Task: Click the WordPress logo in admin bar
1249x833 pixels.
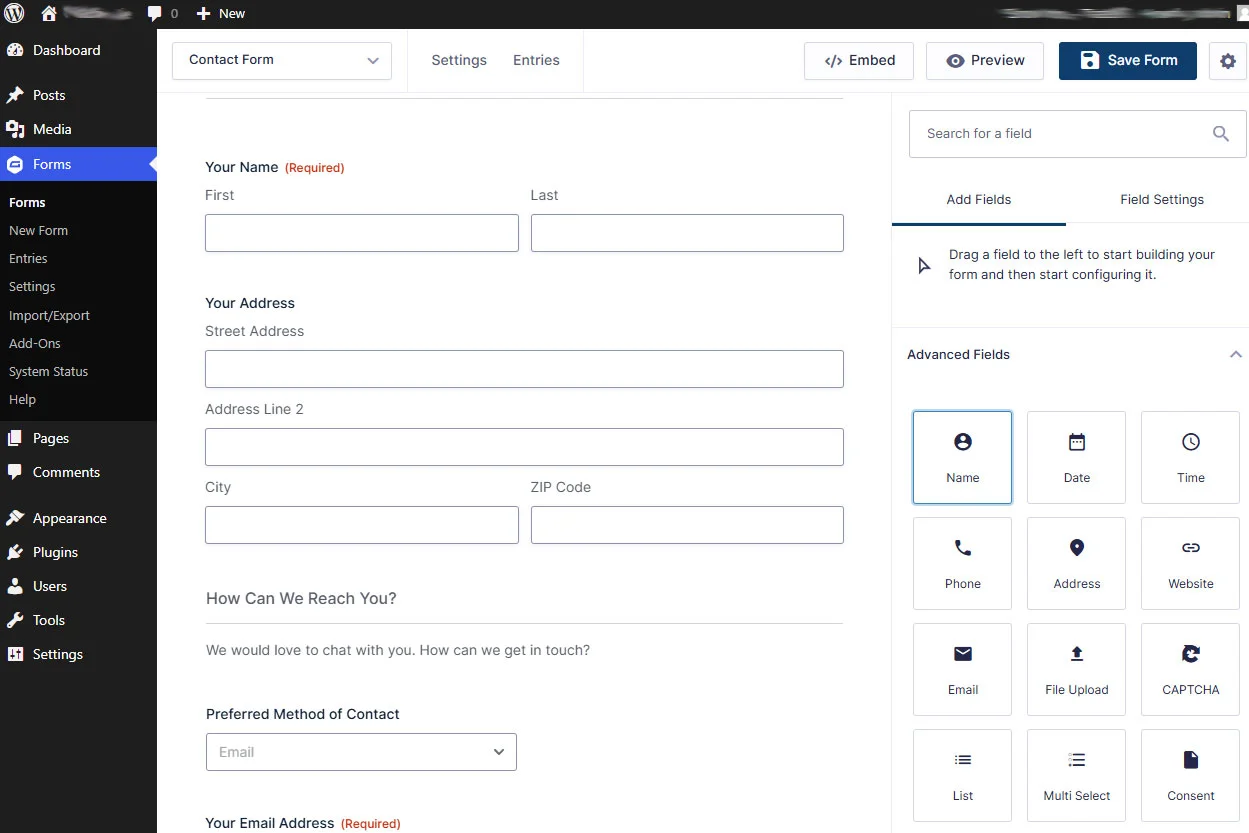Action: (15, 14)
